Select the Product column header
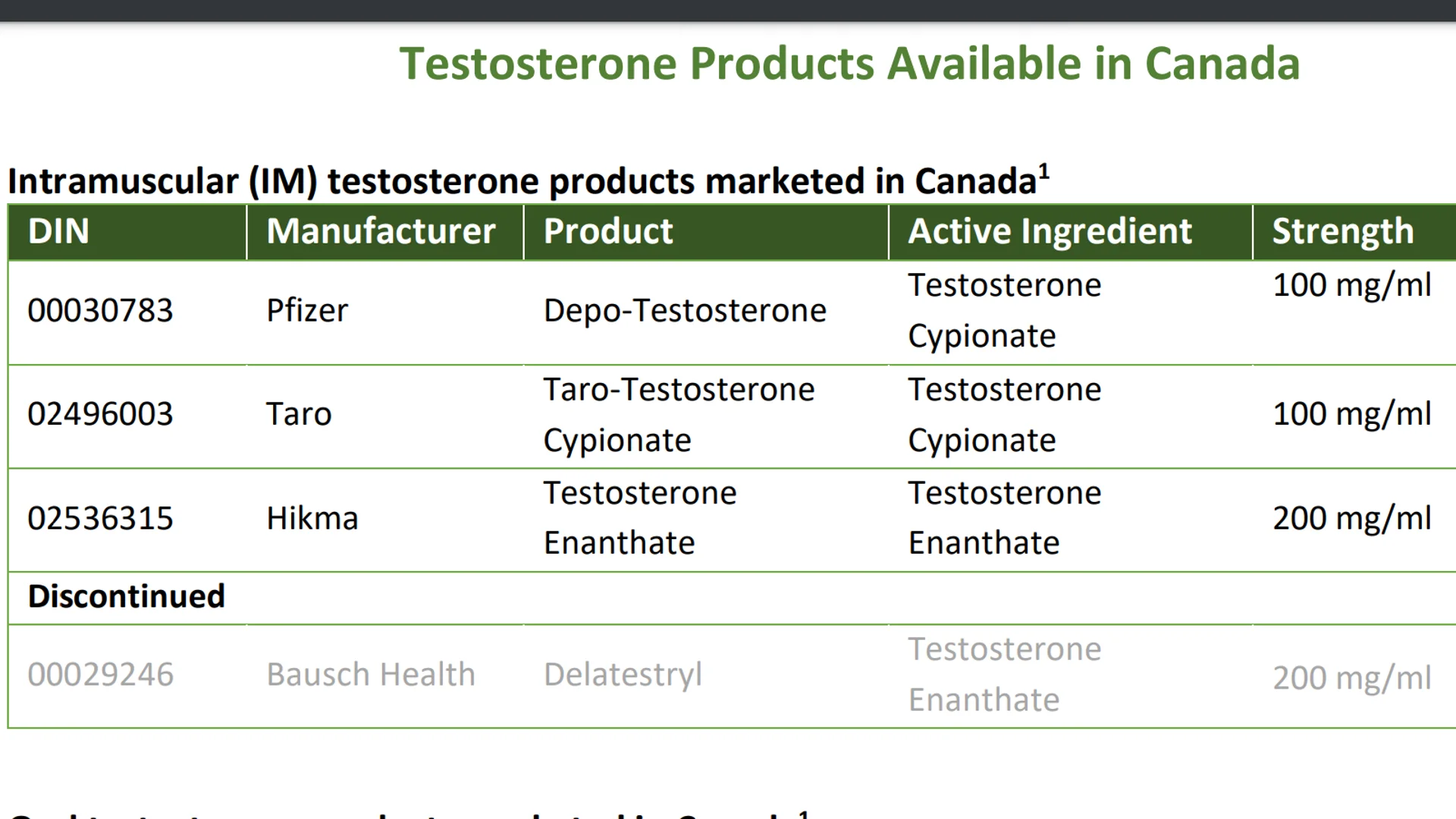 click(x=608, y=231)
